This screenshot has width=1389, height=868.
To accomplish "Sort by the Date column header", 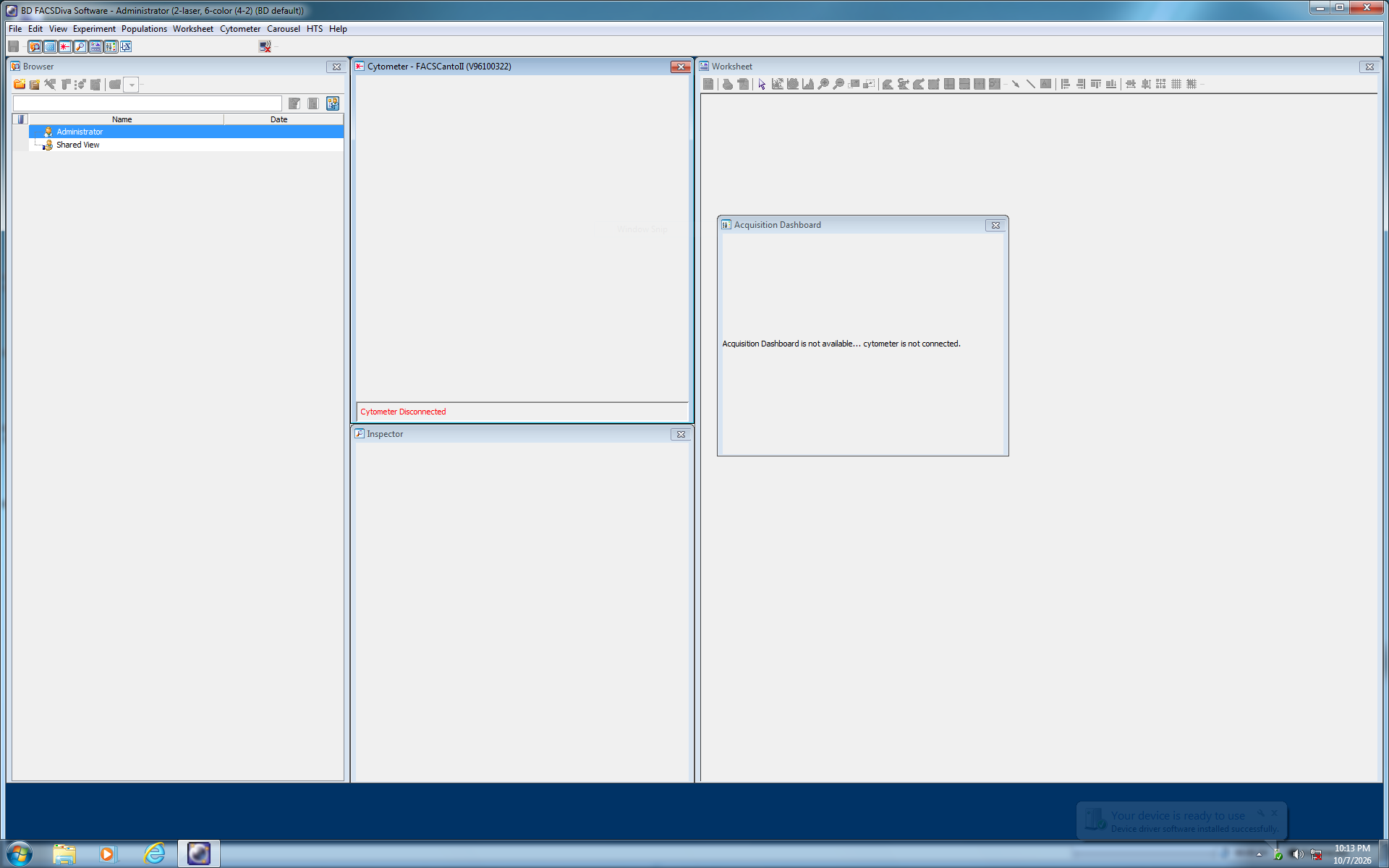I will [x=284, y=119].
